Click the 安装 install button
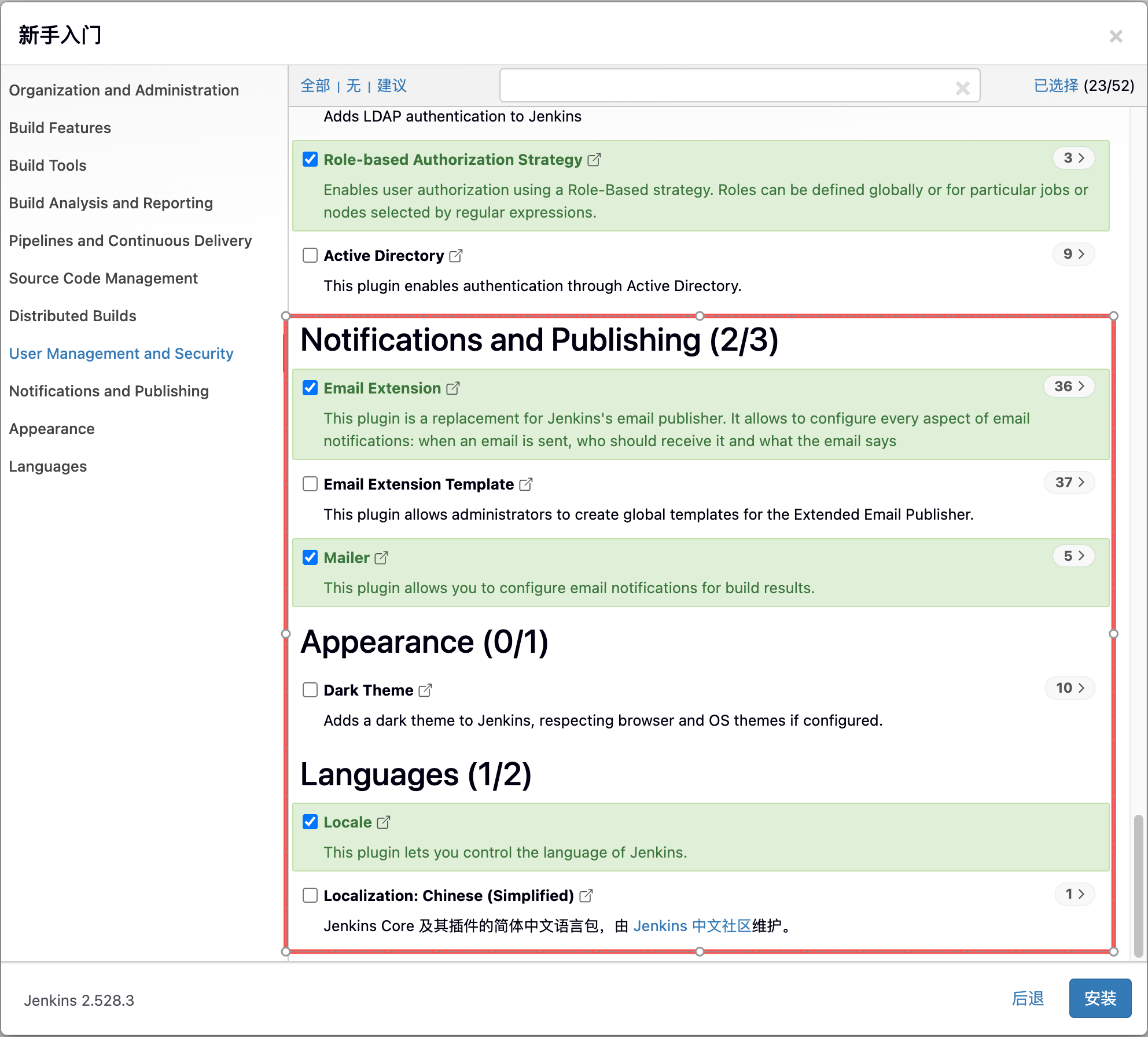This screenshot has width=1148, height=1037. (1100, 998)
